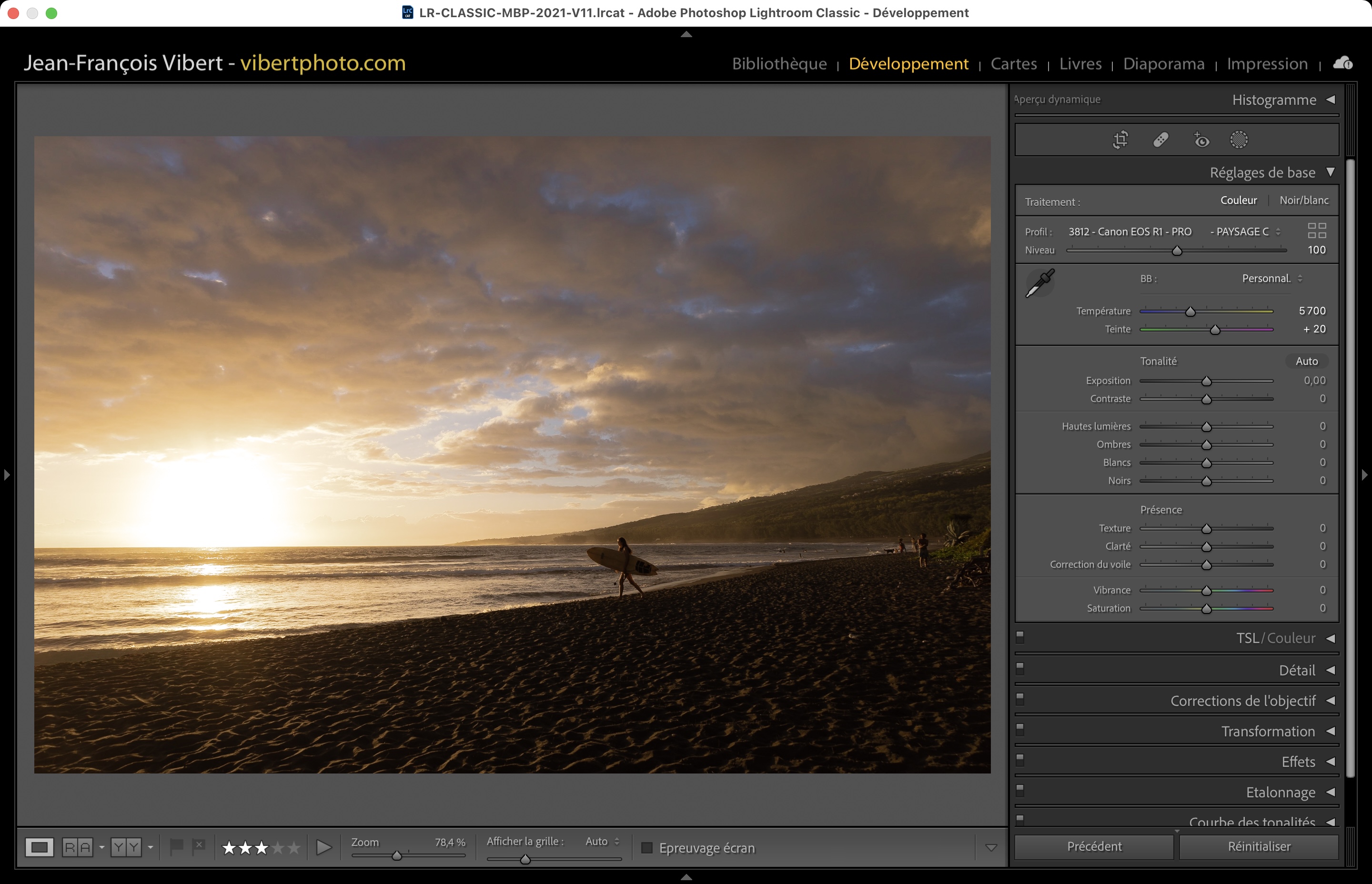Enable the Epreuvage écran checkbox
1372x884 pixels.
coord(647,848)
